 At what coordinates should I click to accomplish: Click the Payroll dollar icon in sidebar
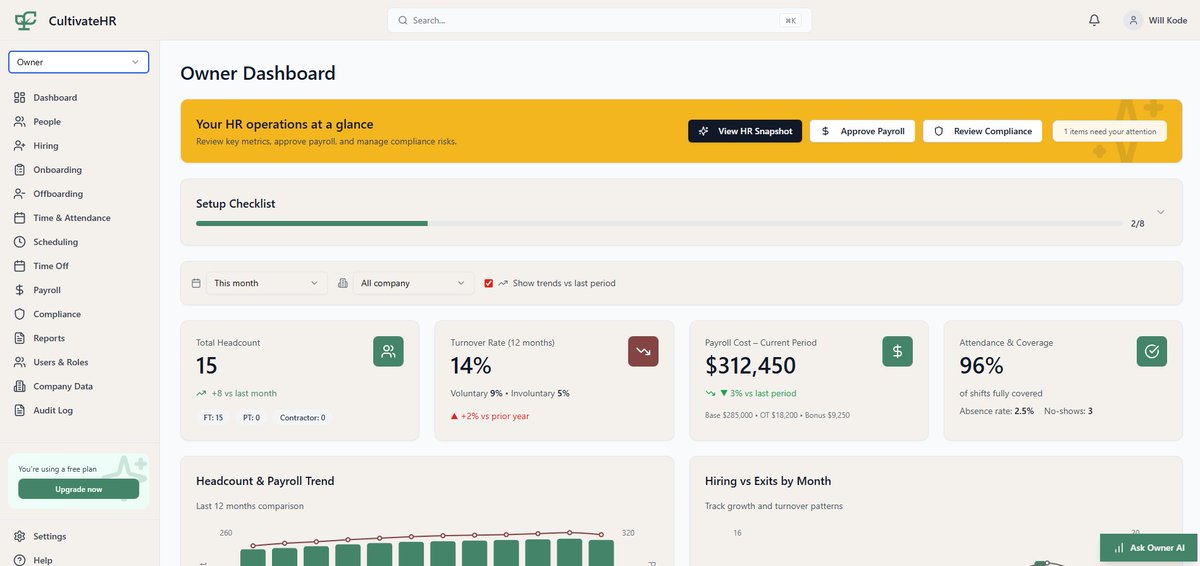[20, 290]
